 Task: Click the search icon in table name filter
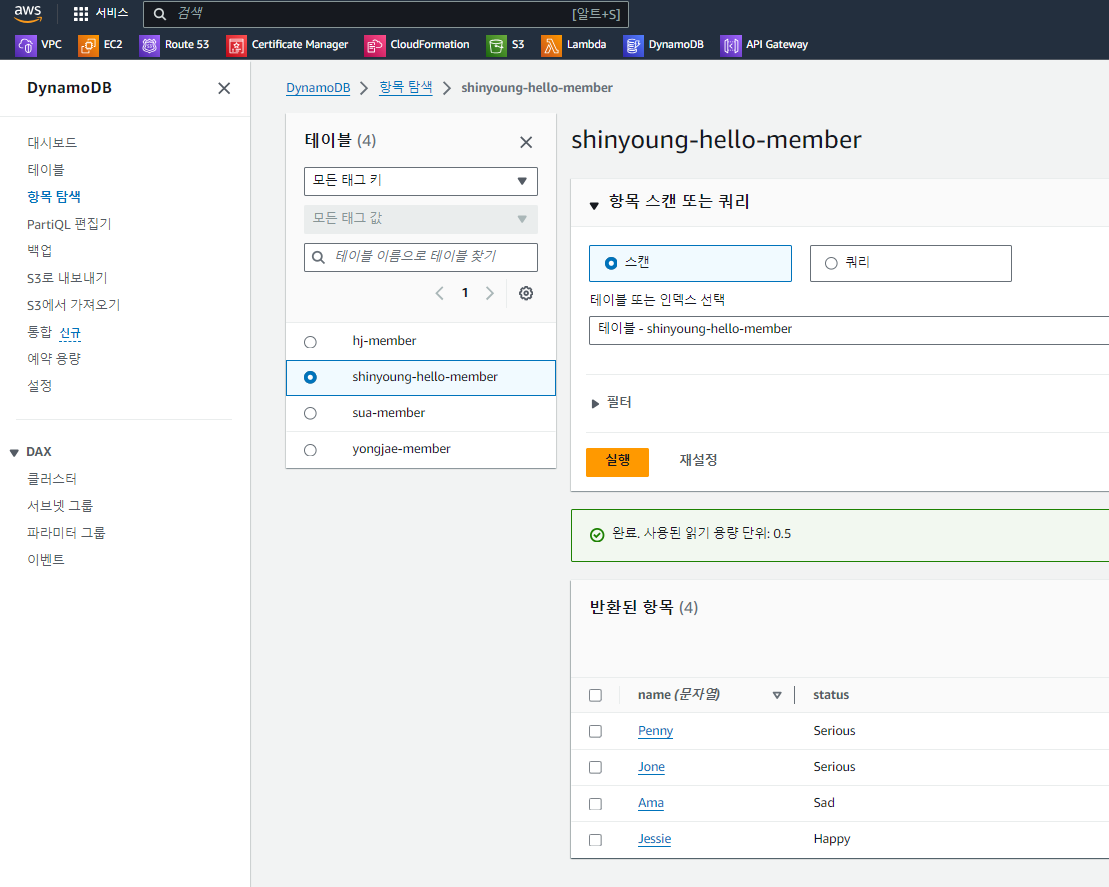319,257
